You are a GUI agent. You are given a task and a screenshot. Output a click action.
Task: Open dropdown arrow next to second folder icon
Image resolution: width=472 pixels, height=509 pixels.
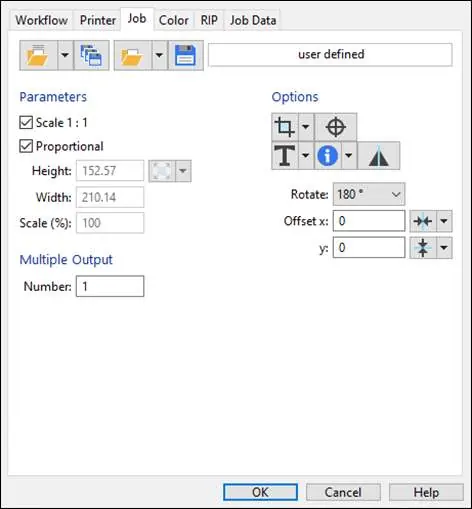160,55
